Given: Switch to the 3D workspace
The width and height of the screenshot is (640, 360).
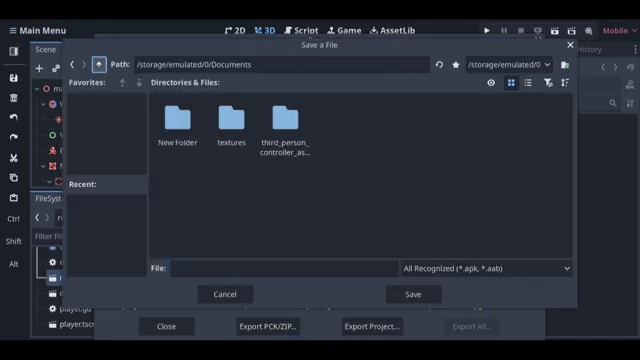Looking at the screenshot, I should click(x=264, y=31).
